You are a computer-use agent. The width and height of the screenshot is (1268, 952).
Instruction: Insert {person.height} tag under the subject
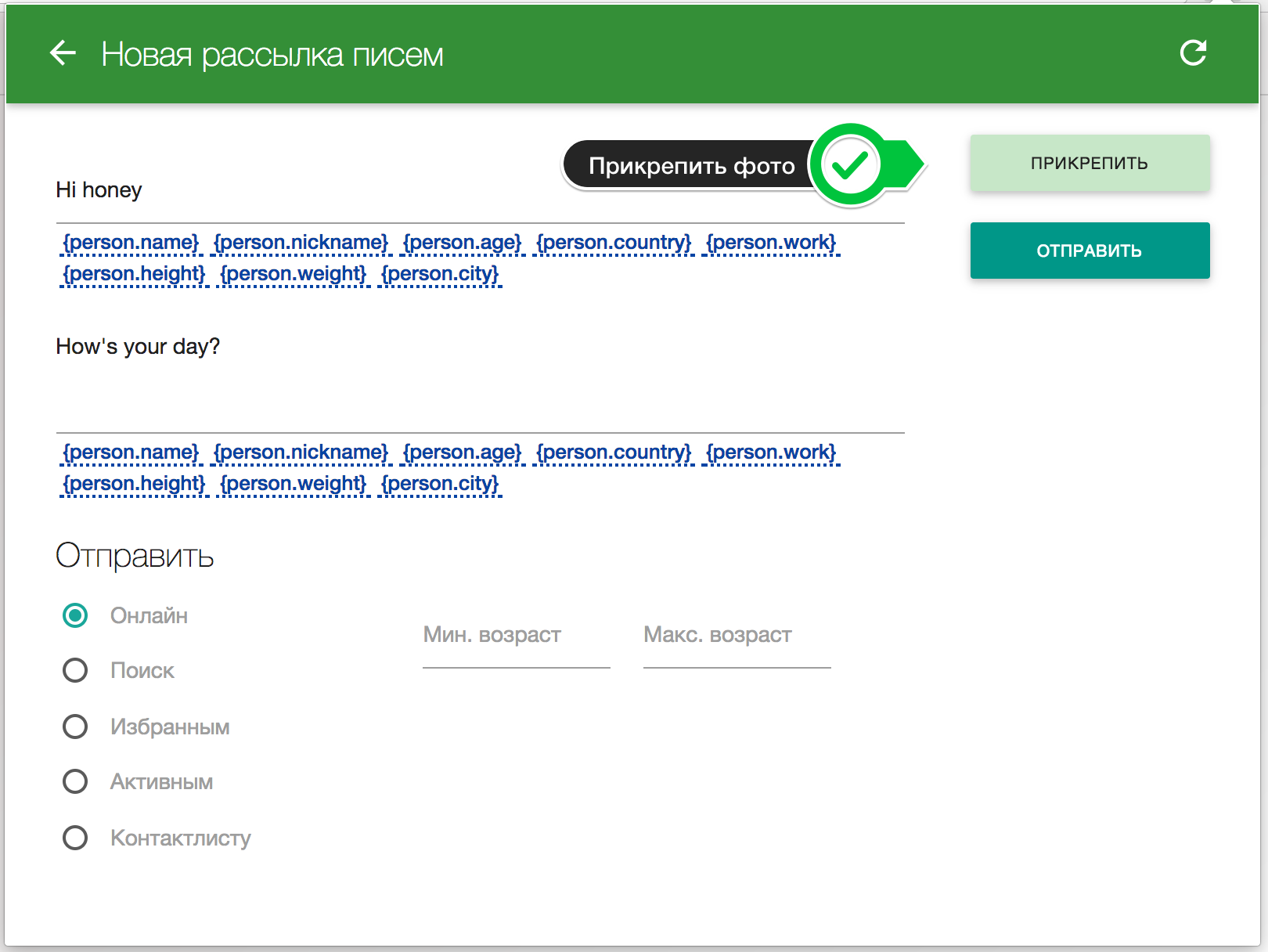[134, 274]
